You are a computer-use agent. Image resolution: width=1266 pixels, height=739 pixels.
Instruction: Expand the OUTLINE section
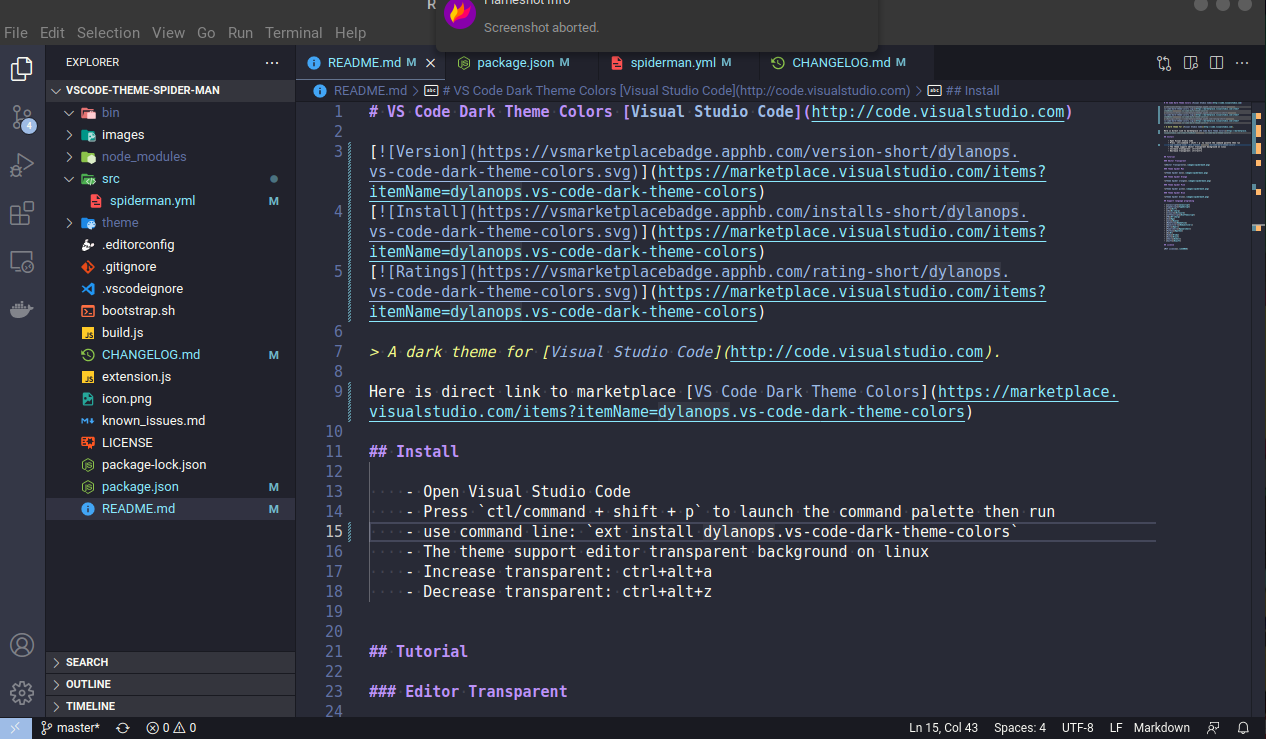[170, 684]
